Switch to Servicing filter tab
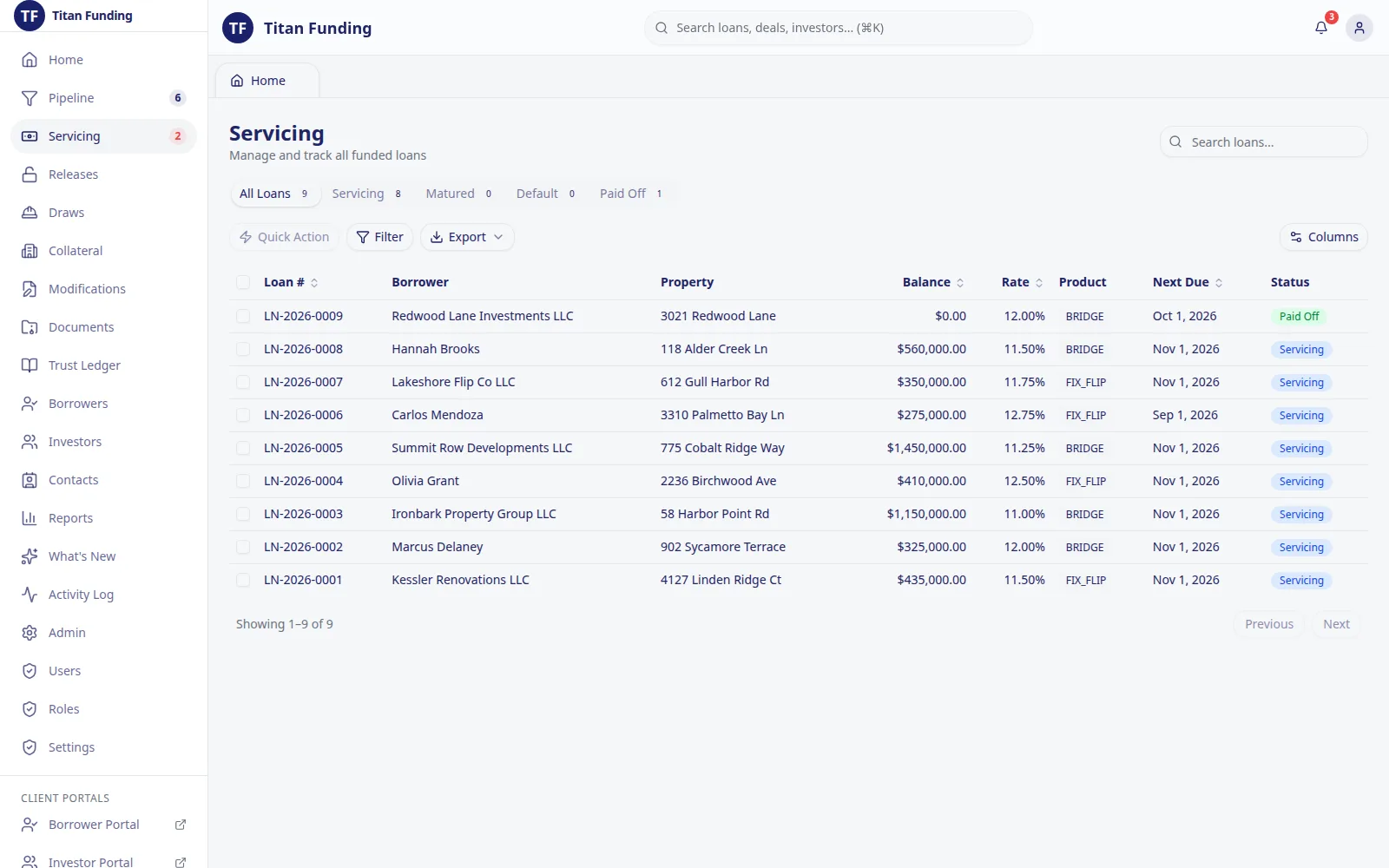1389x868 pixels. point(367,194)
